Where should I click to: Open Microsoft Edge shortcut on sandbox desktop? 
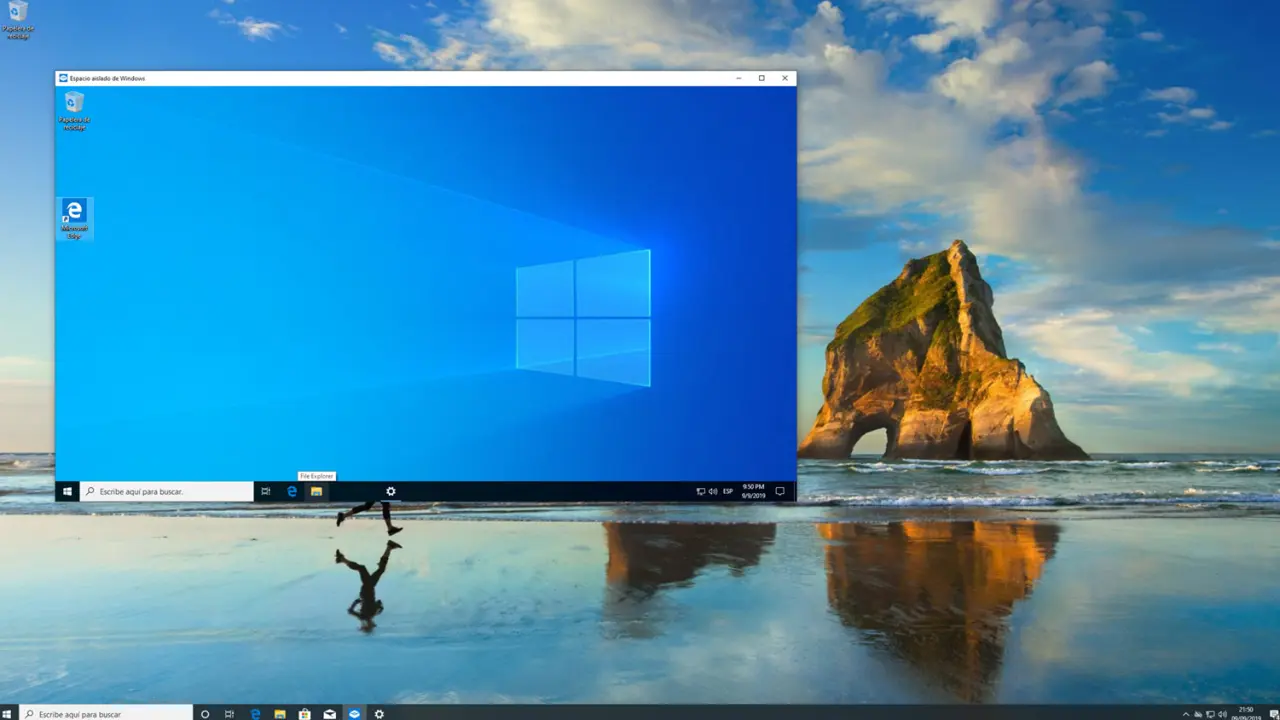pos(74,217)
